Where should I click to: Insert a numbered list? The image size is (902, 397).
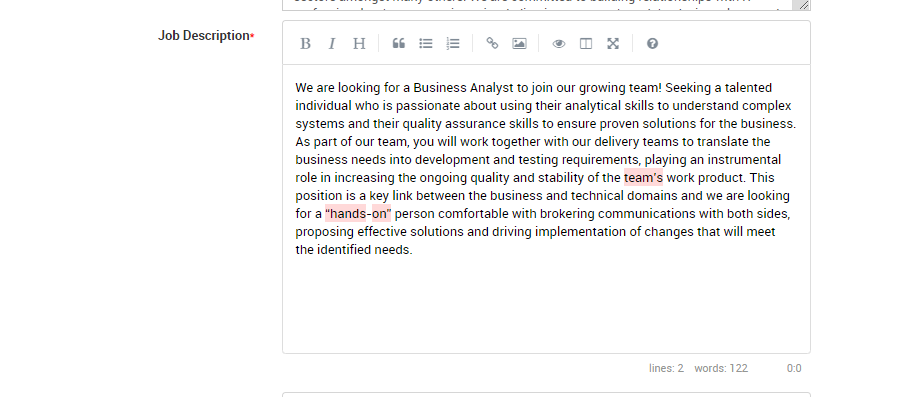(453, 44)
